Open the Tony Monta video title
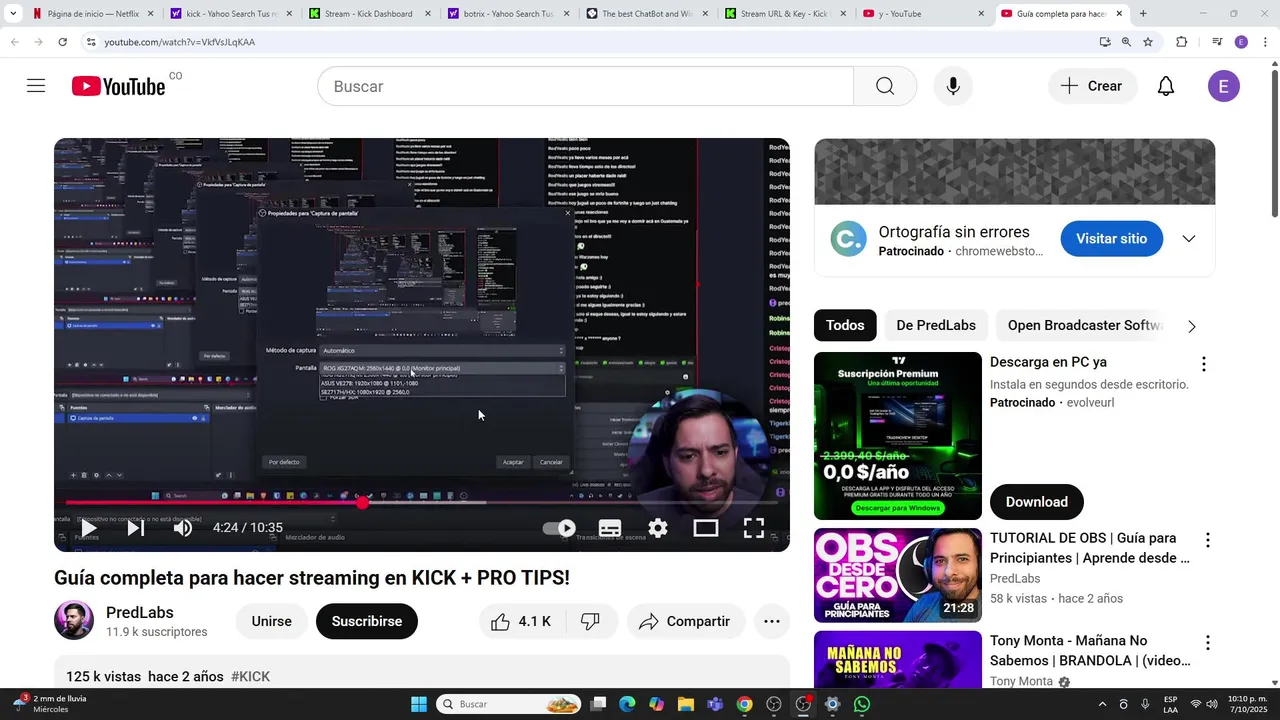This screenshot has width=1280, height=720. click(x=1090, y=651)
